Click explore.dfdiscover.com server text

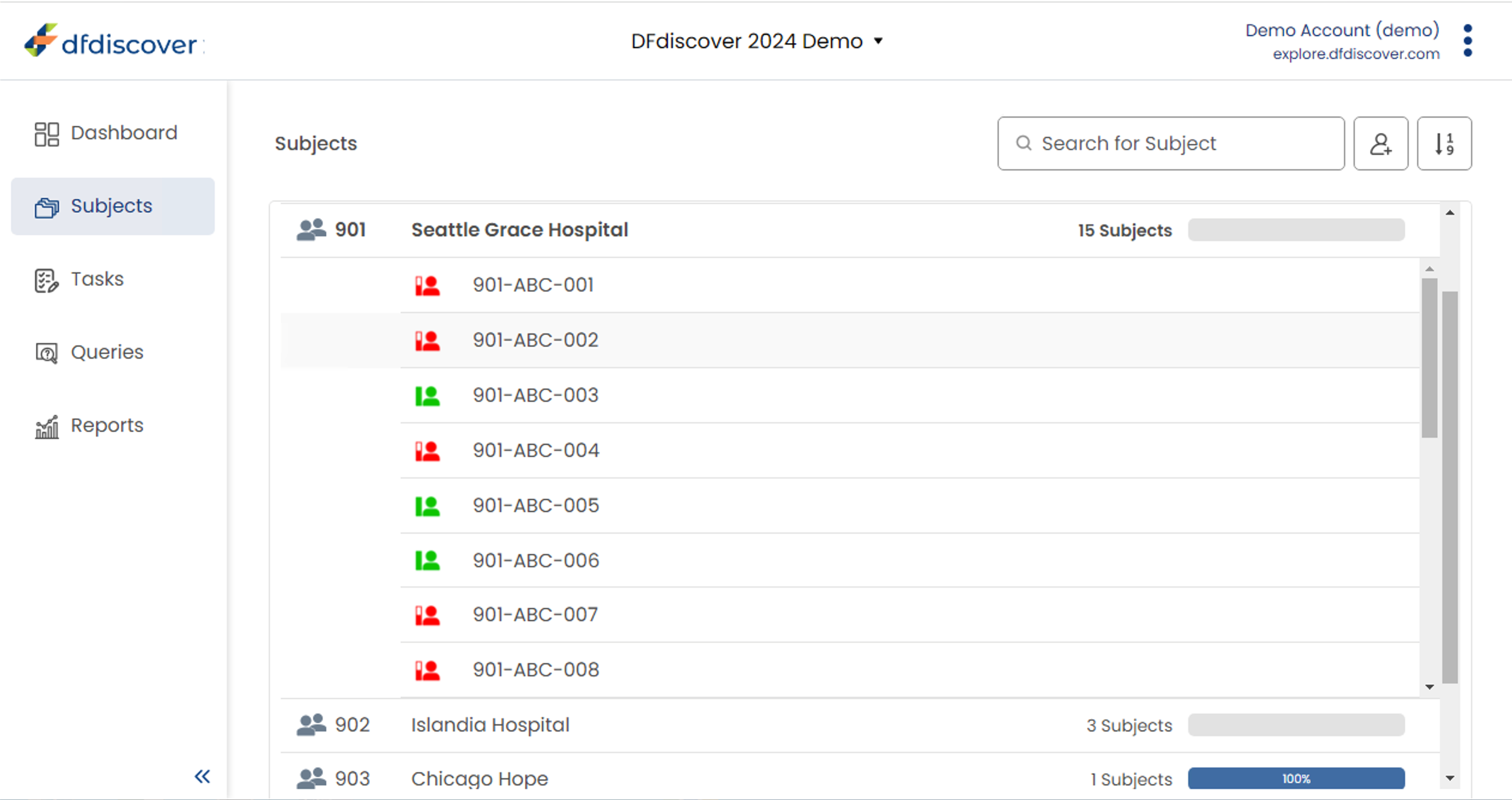point(1356,54)
